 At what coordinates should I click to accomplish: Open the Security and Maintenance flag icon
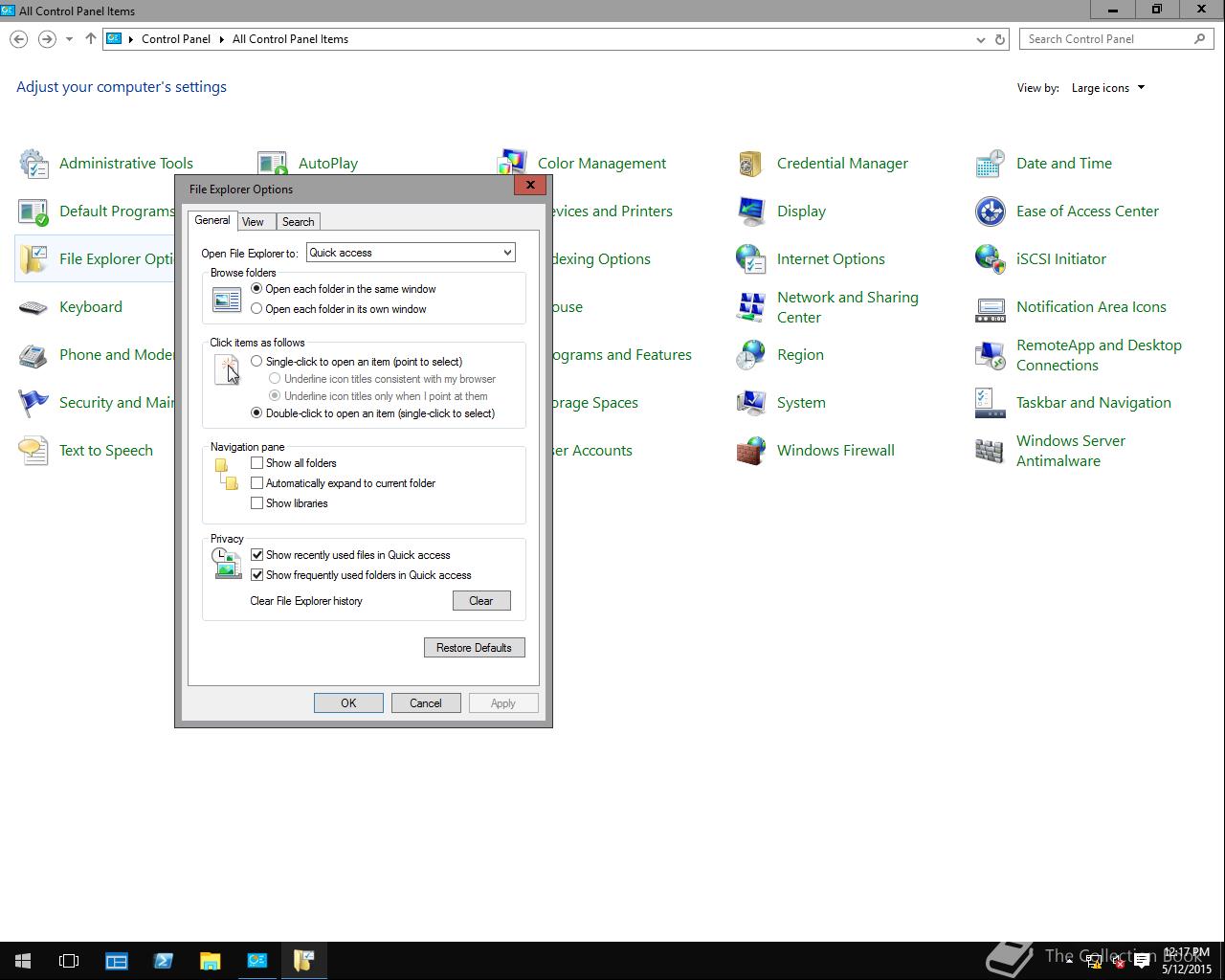pyautogui.click(x=33, y=403)
